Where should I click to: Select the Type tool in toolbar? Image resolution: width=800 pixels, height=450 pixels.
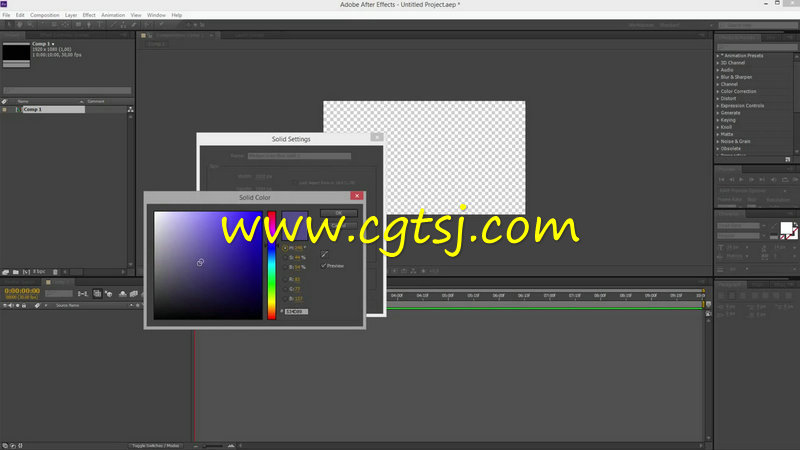[x=99, y=24]
